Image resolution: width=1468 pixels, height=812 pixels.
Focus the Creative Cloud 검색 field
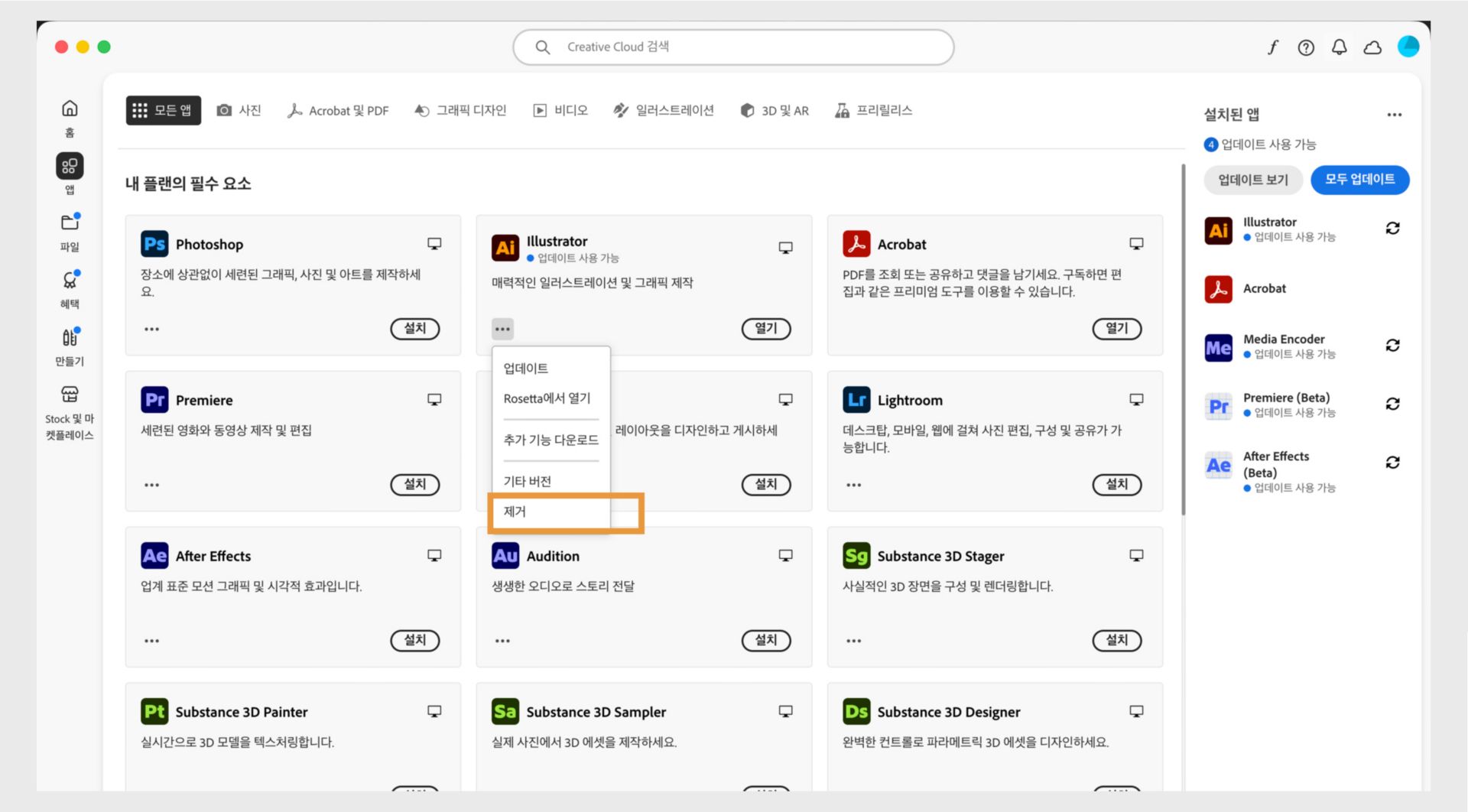[x=733, y=47]
